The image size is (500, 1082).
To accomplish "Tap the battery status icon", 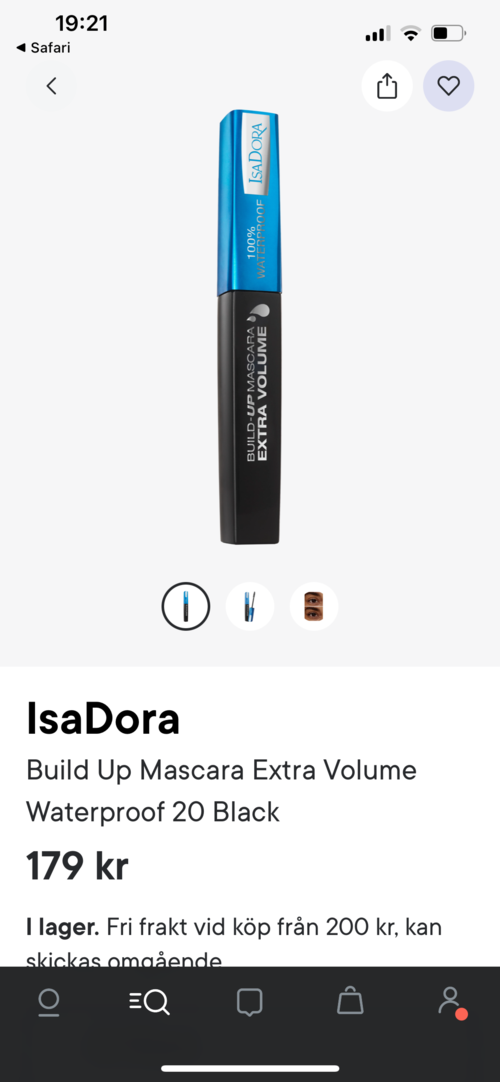I will click(x=448, y=33).
